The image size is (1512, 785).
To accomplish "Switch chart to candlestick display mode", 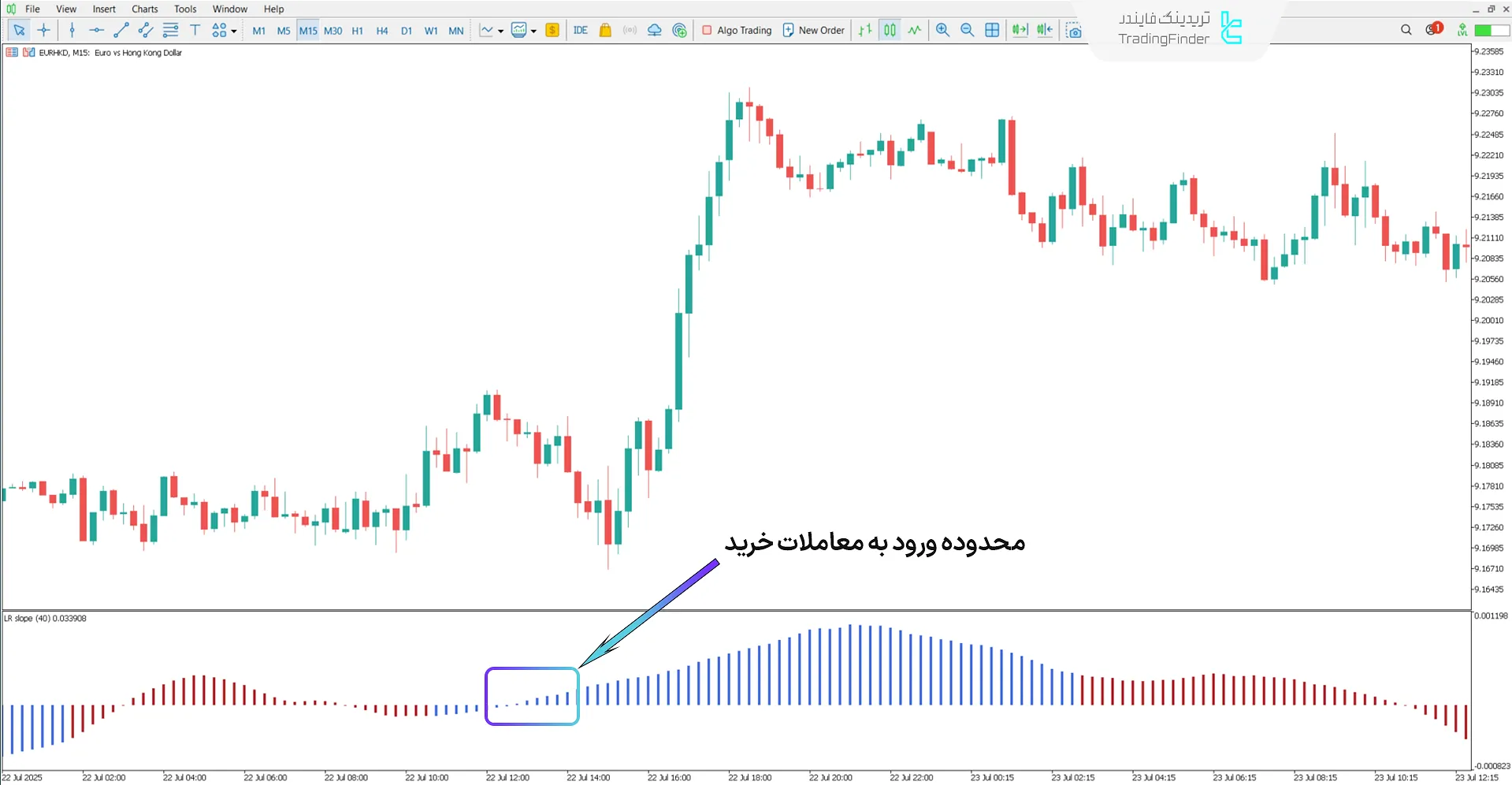I will (x=890, y=30).
